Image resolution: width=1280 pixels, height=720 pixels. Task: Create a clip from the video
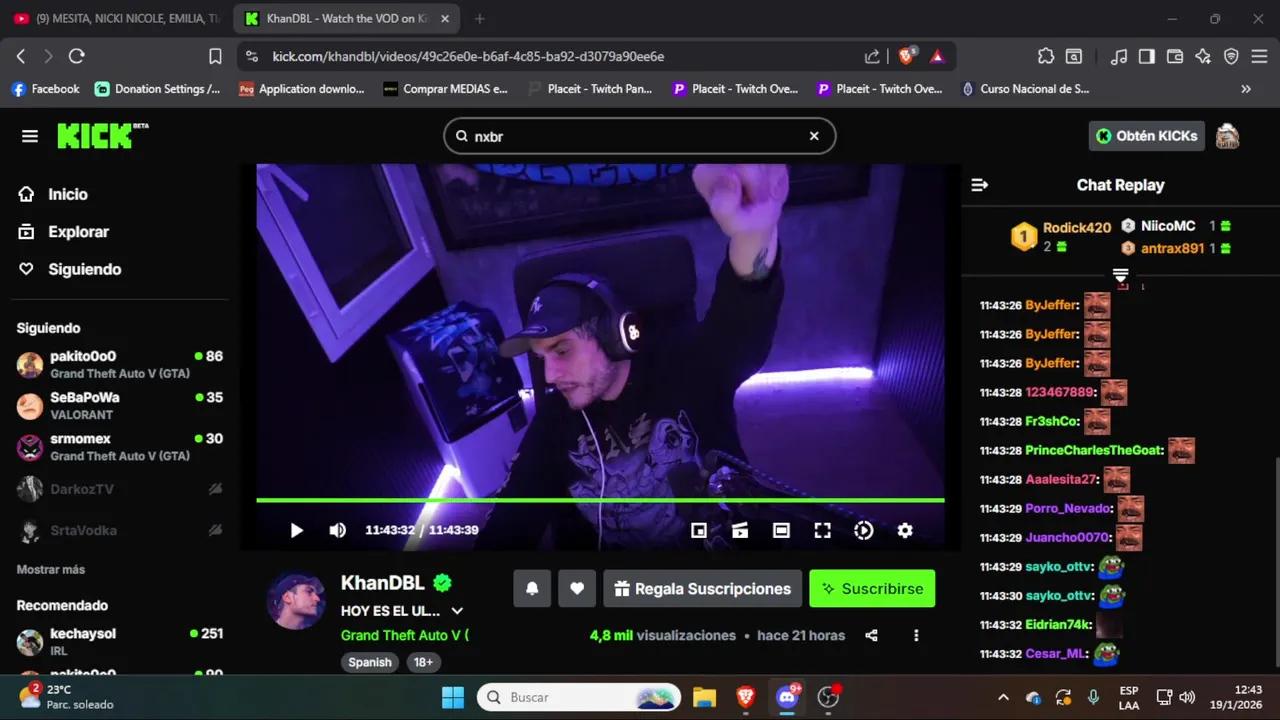740,530
